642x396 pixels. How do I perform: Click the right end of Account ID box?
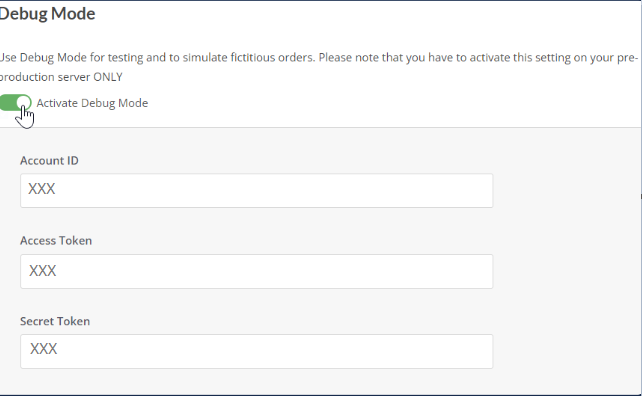[x=483, y=190]
